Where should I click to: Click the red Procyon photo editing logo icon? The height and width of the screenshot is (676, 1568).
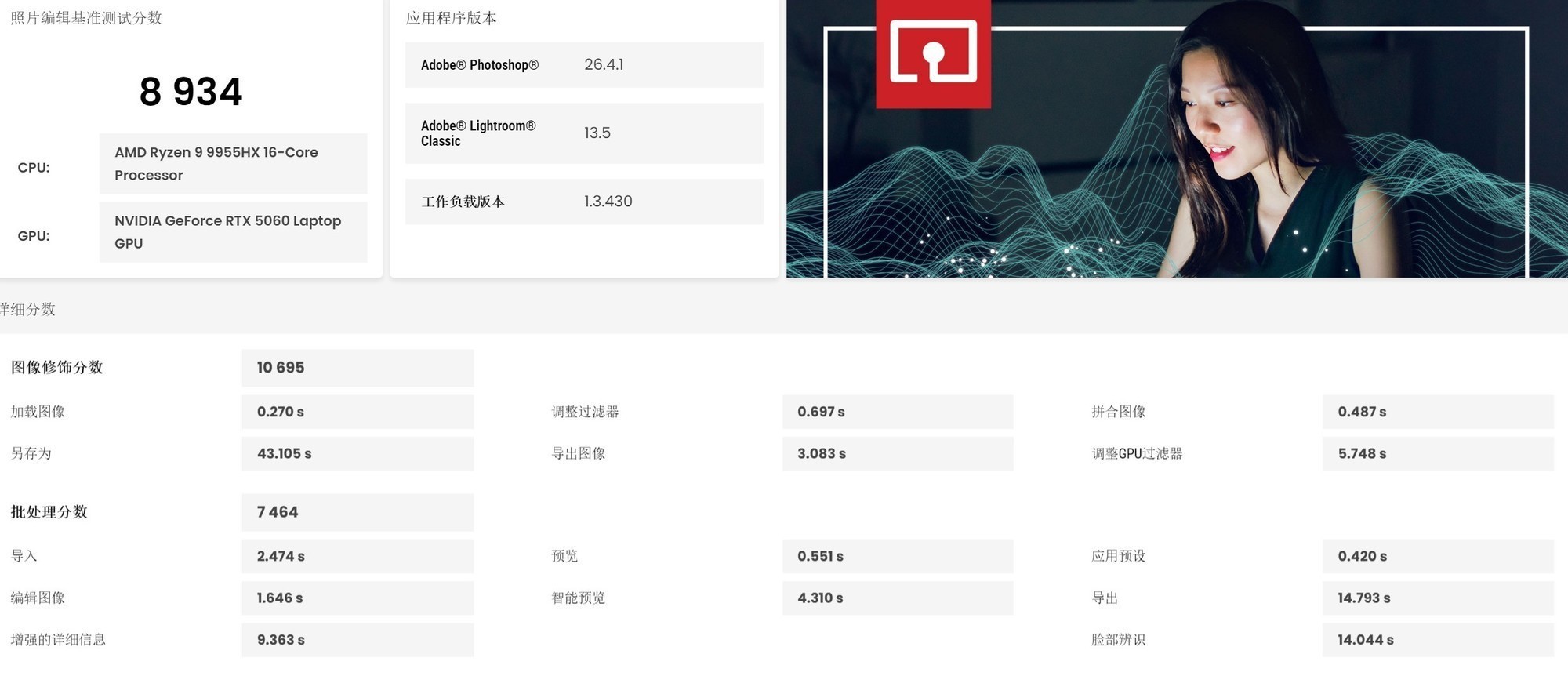pyautogui.click(x=933, y=53)
